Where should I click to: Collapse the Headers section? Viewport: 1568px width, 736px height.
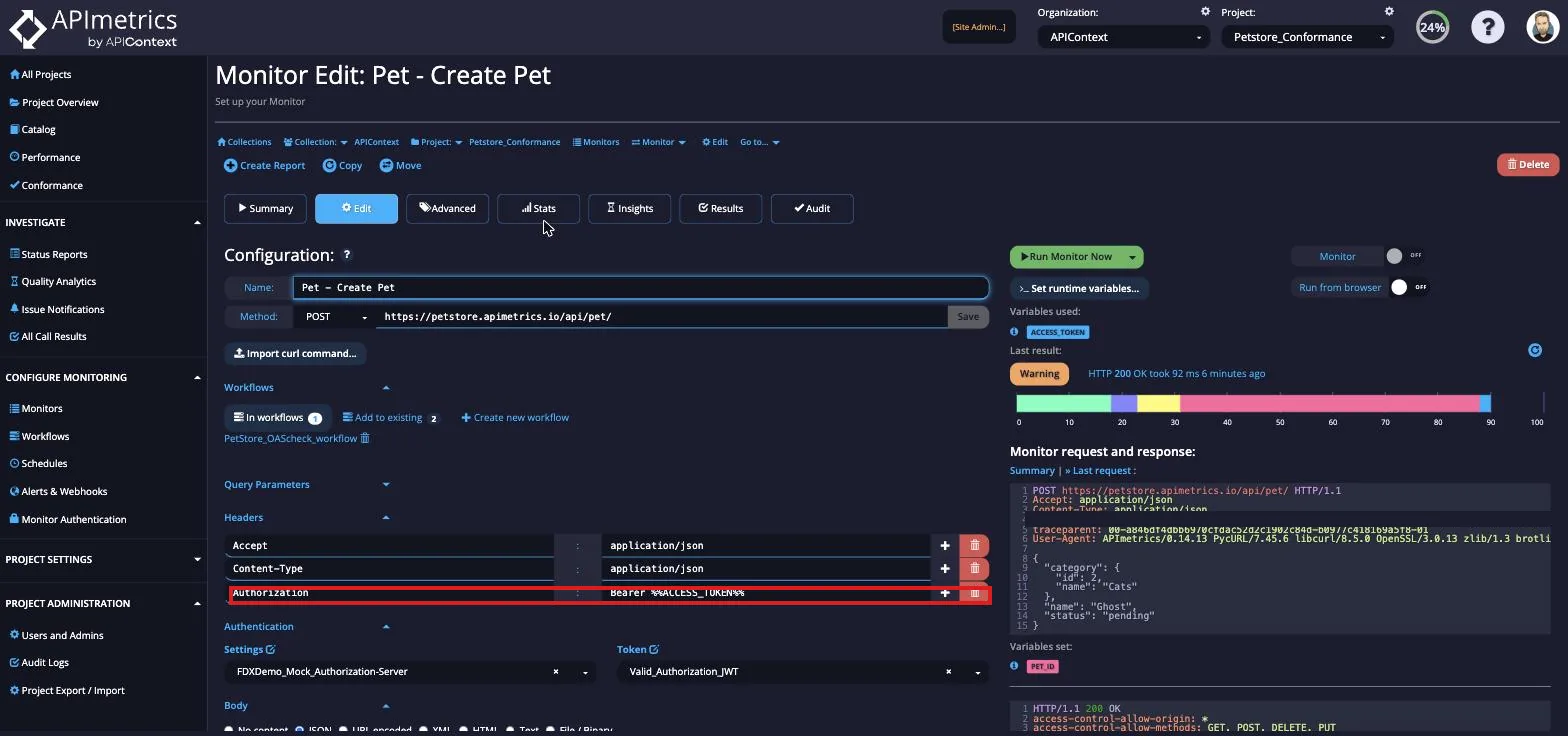[x=386, y=518]
